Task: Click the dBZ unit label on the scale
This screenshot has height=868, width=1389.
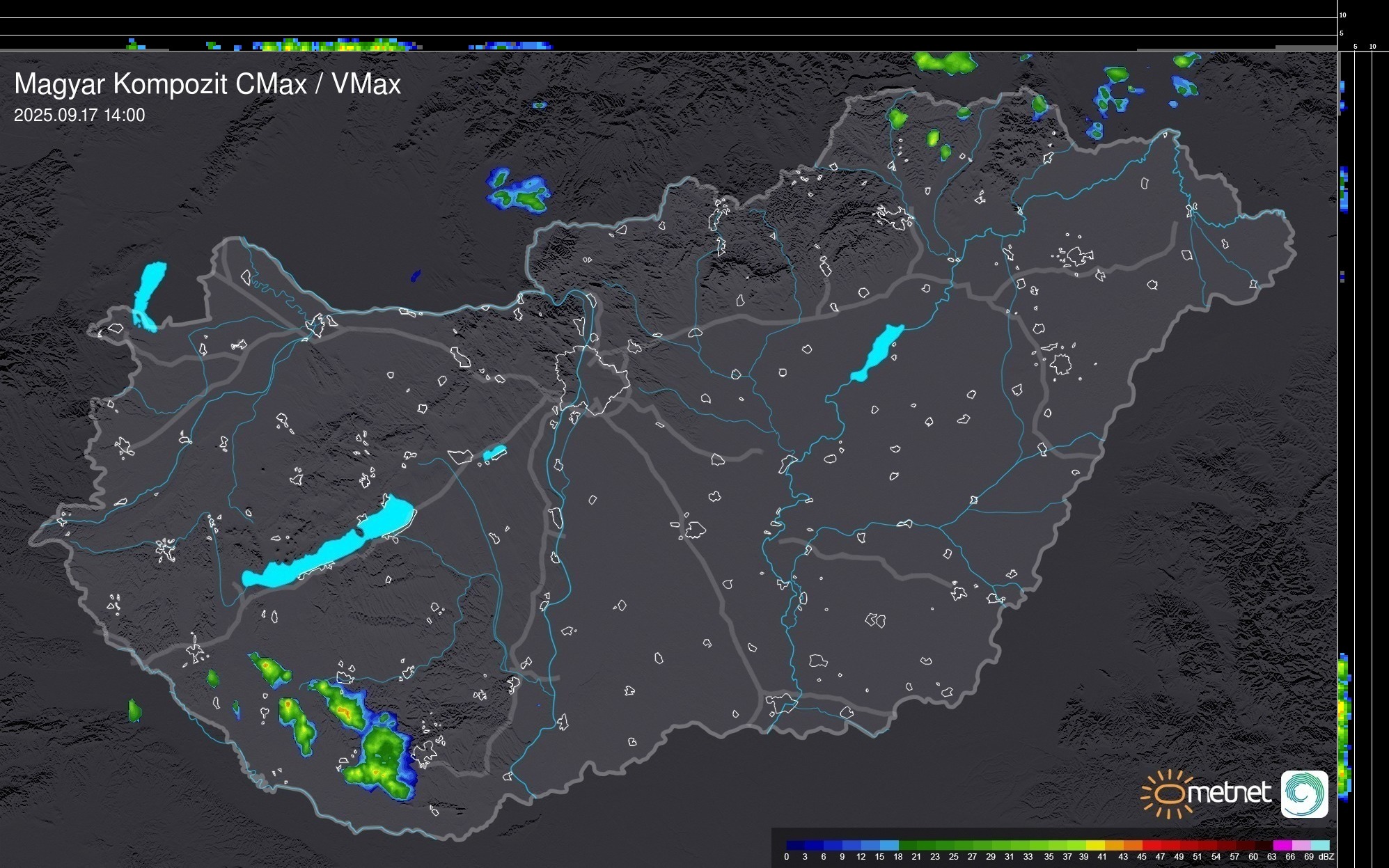Action: click(x=1326, y=857)
